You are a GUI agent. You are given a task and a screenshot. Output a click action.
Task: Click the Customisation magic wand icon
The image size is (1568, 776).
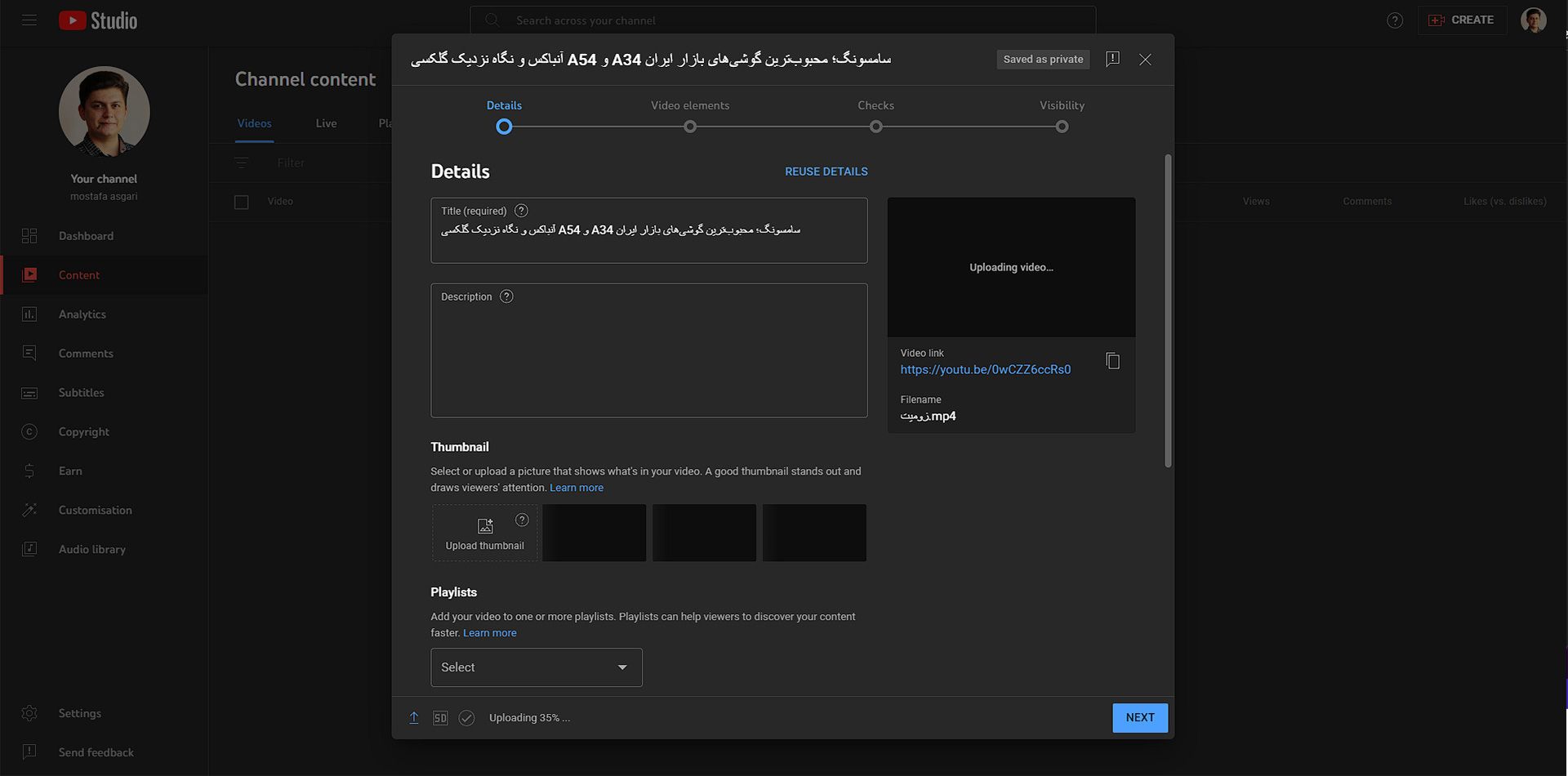click(x=29, y=511)
